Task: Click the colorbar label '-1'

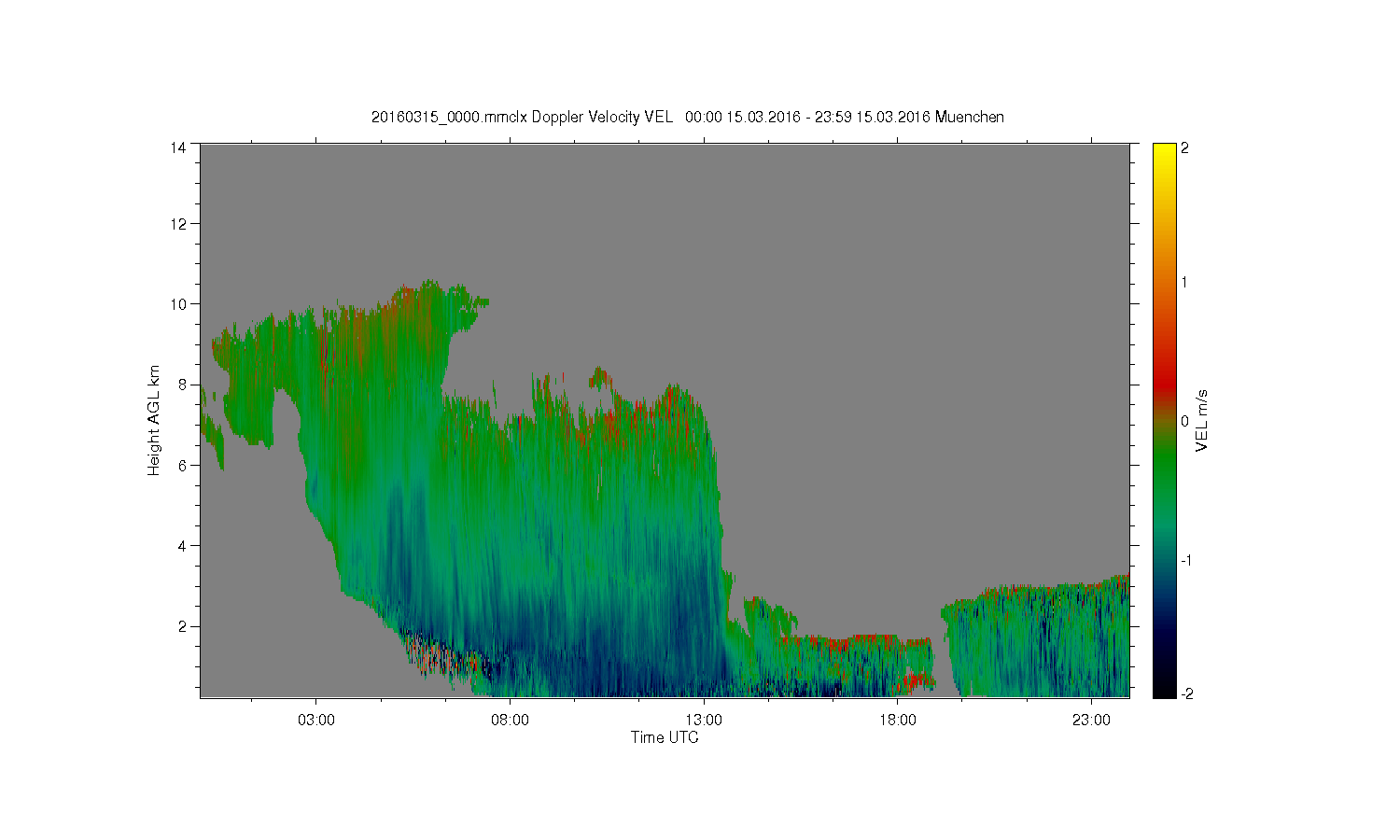Action: pos(1186,560)
